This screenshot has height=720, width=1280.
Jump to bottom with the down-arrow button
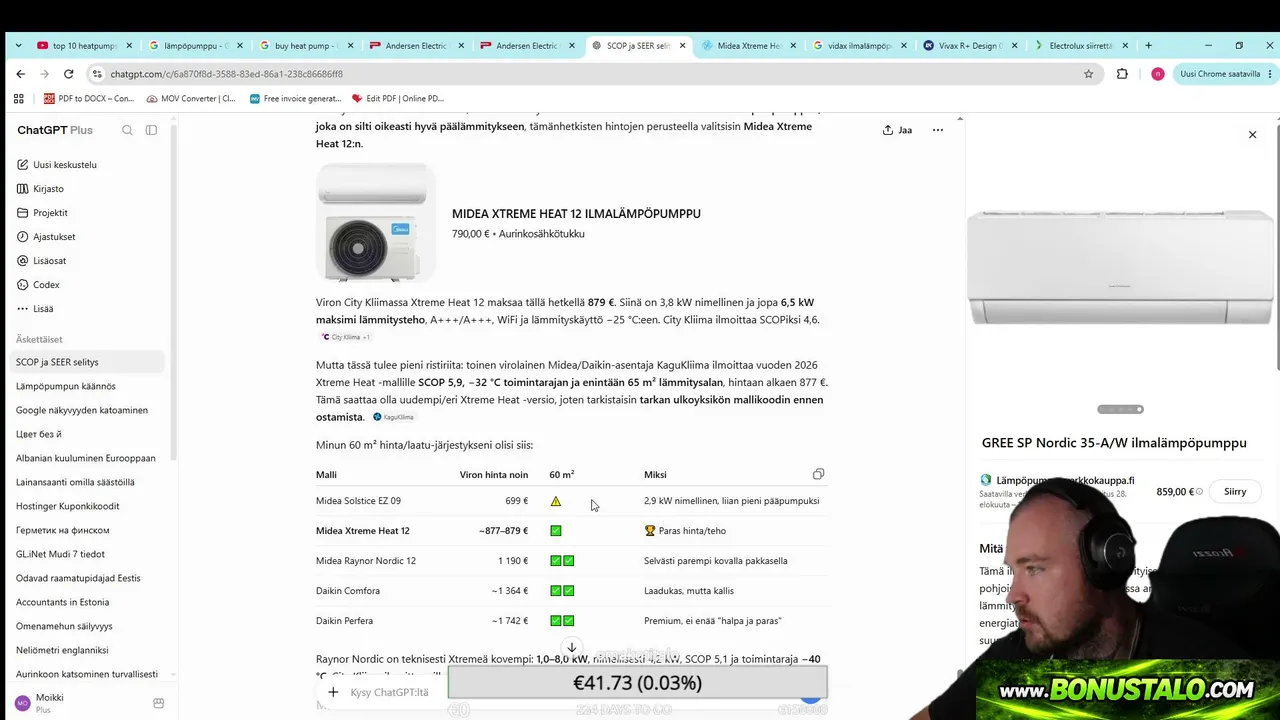click(571, 647)
